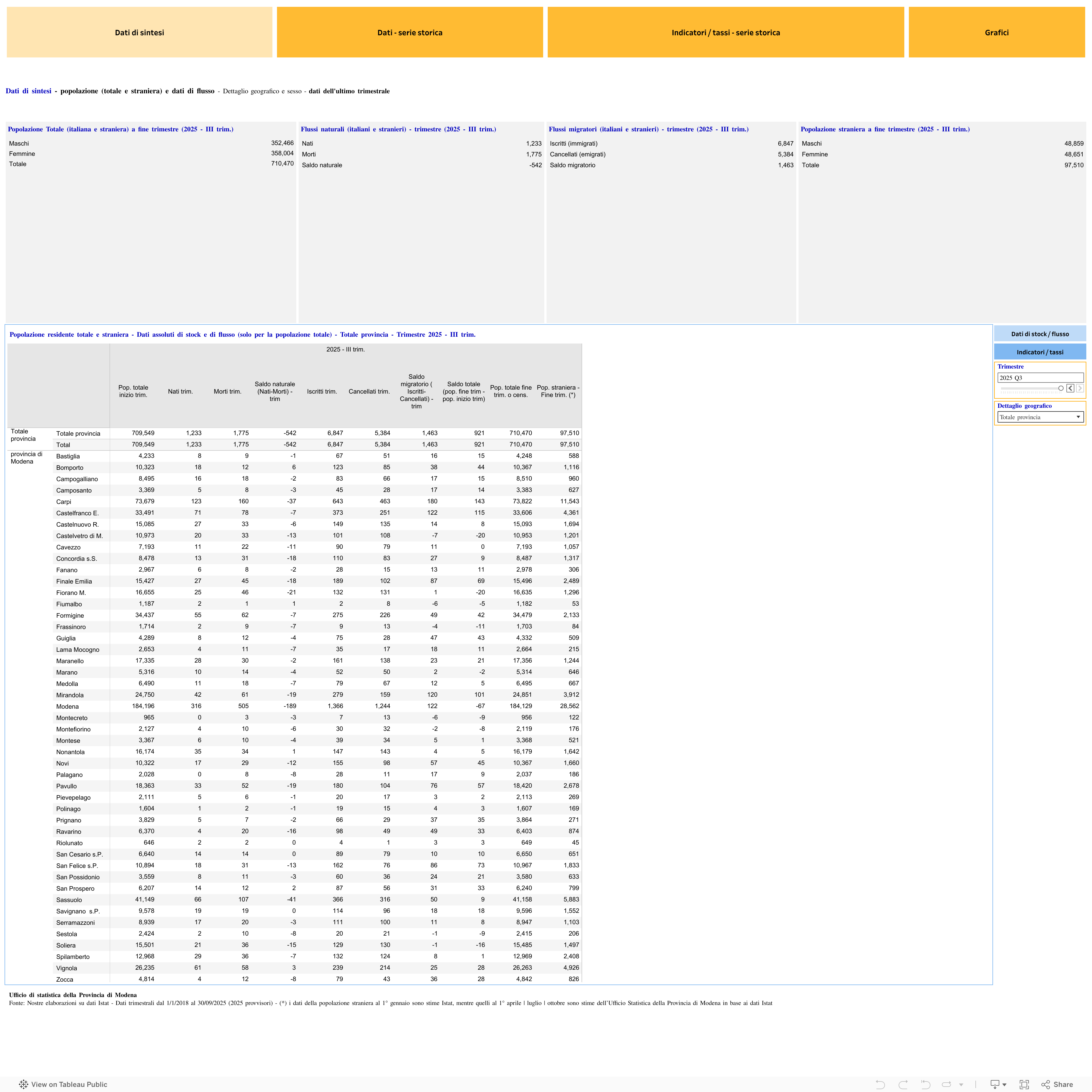The height and width of the screenshot is (1092, 1092).
Task: Switch to the Grafici tab
Action: (x=996, y=33)
